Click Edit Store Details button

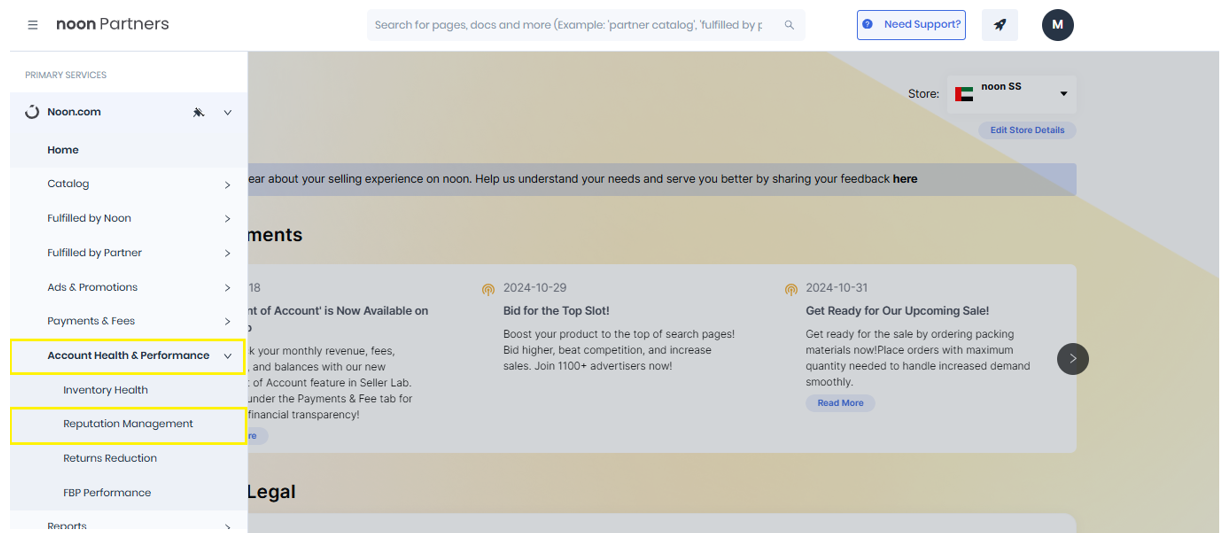click(x=1027, y=130)
